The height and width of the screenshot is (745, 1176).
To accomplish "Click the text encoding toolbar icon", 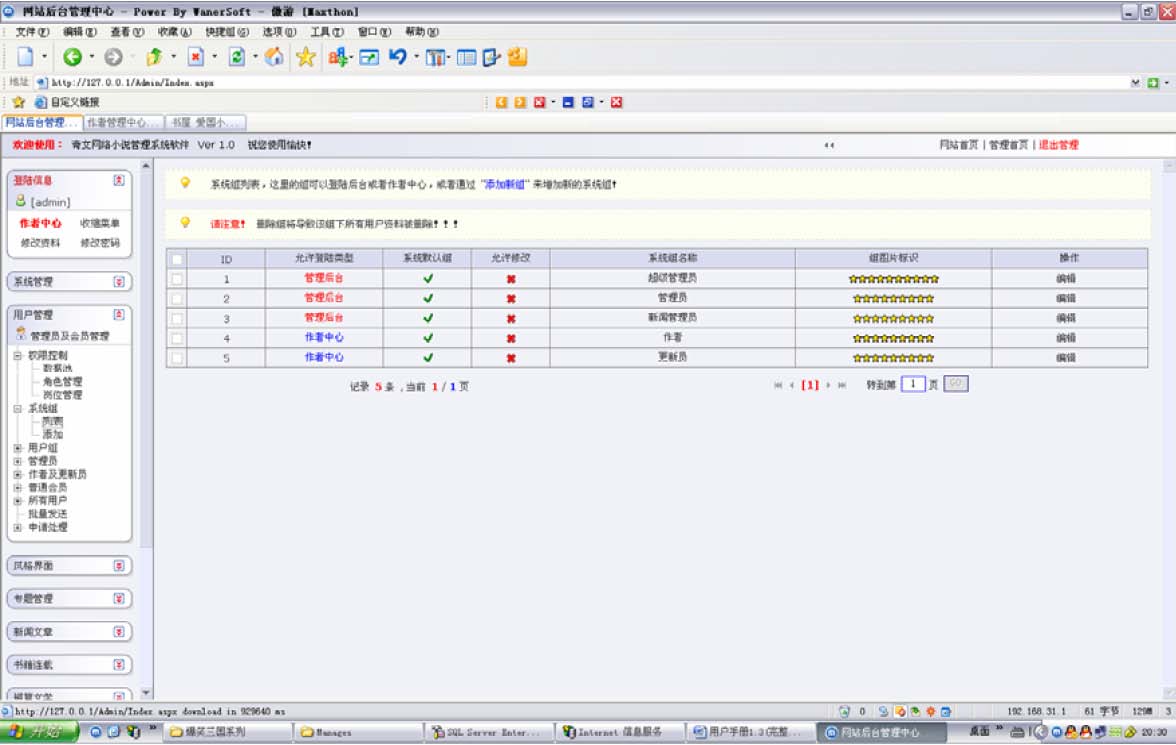I will pyautogui.click(x=338, y=57).
